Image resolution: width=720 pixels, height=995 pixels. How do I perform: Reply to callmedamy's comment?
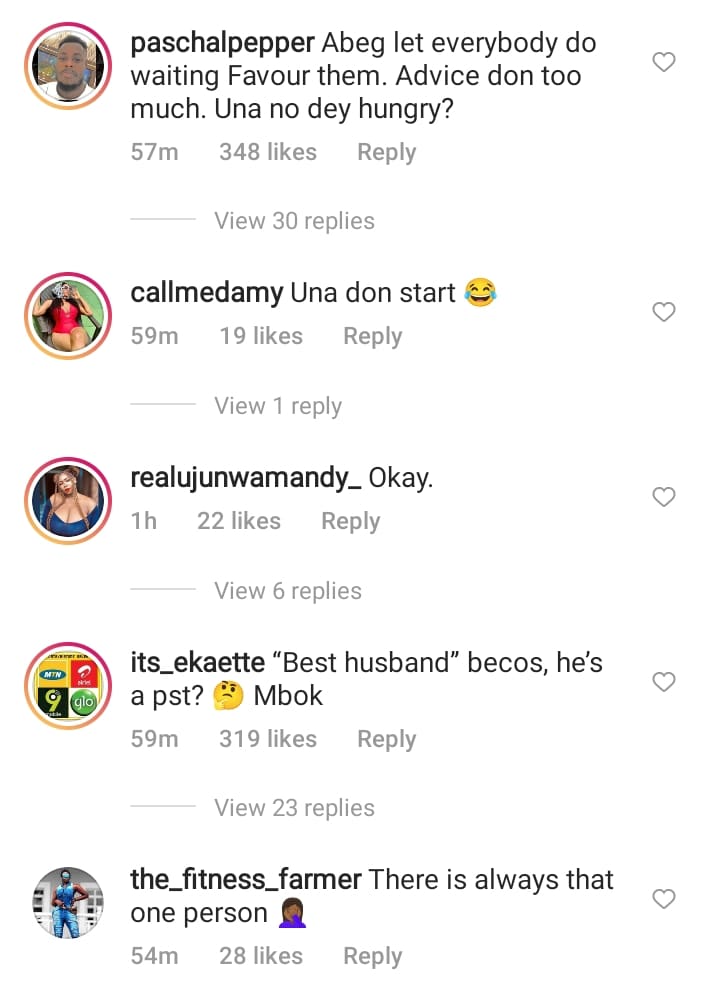coord(372,337)
